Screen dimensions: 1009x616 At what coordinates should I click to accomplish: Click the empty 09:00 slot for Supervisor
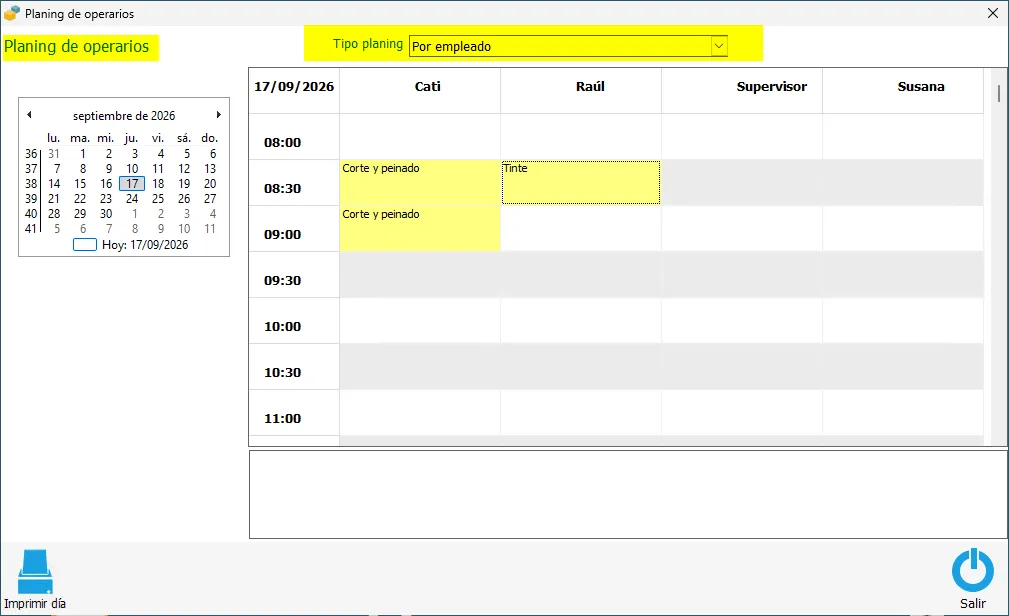tap(742, 229)
